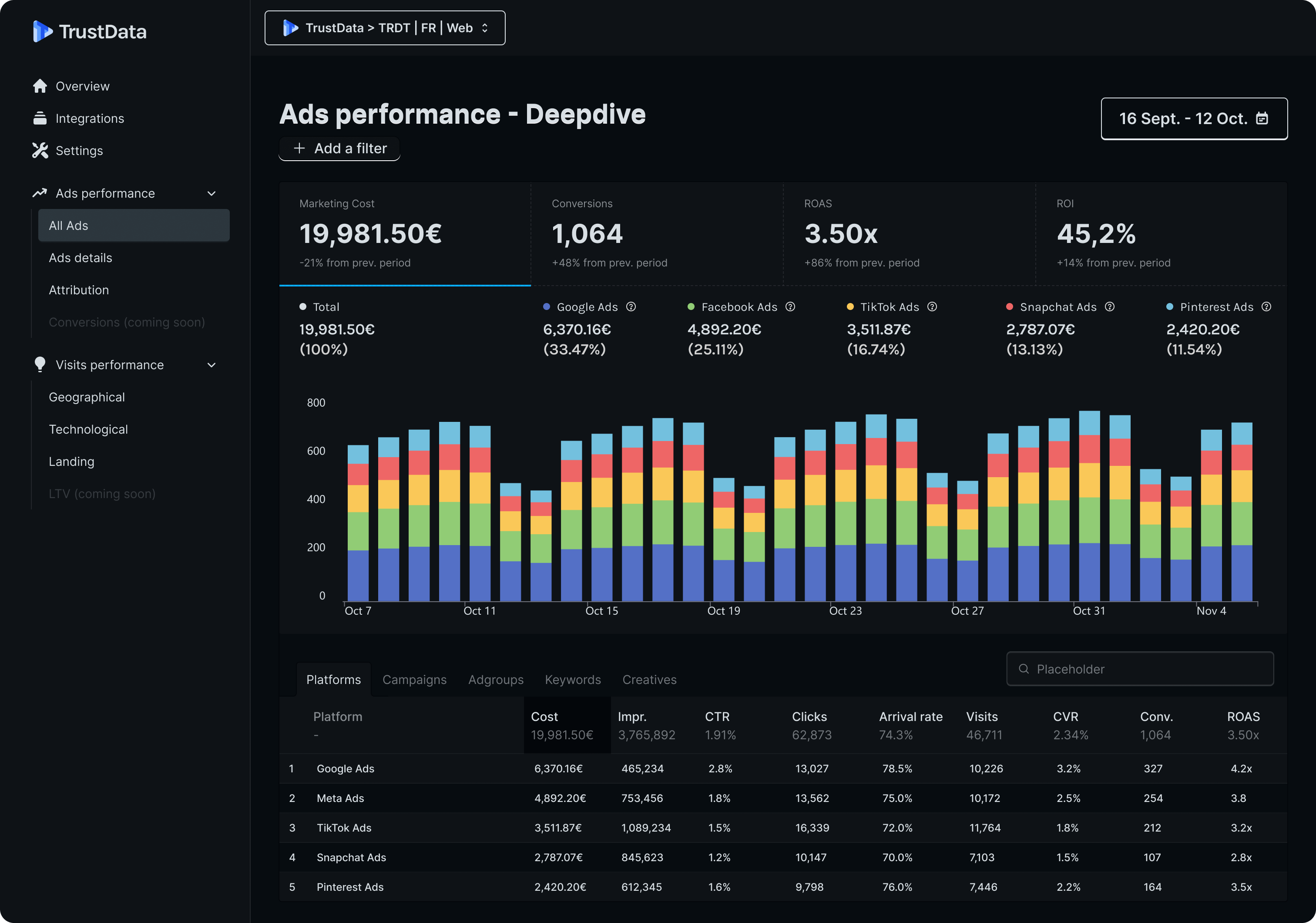Click the help icon next to Google Ads

631,307
